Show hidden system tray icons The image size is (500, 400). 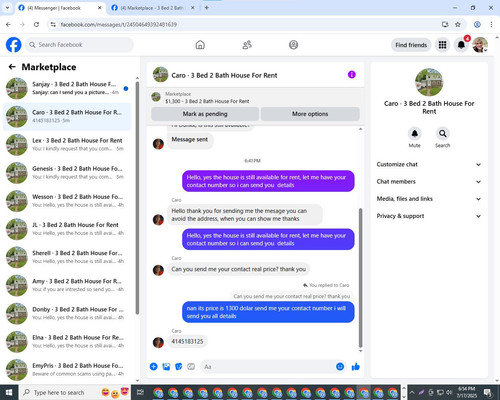coord(412,392)
